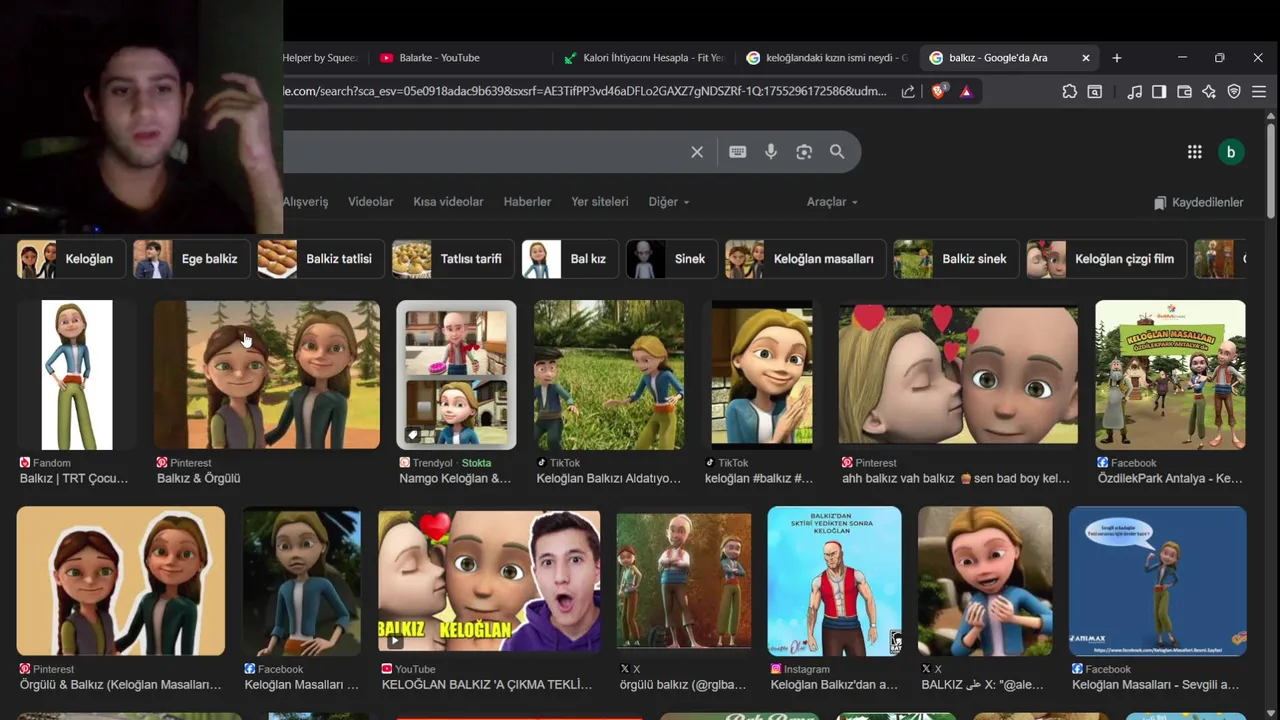The width and height of the screenshot is (1280, 720).
Task: Click the 'Keloğlan Masalları - Sevgili a...' link
Action: pos(1155,685)
